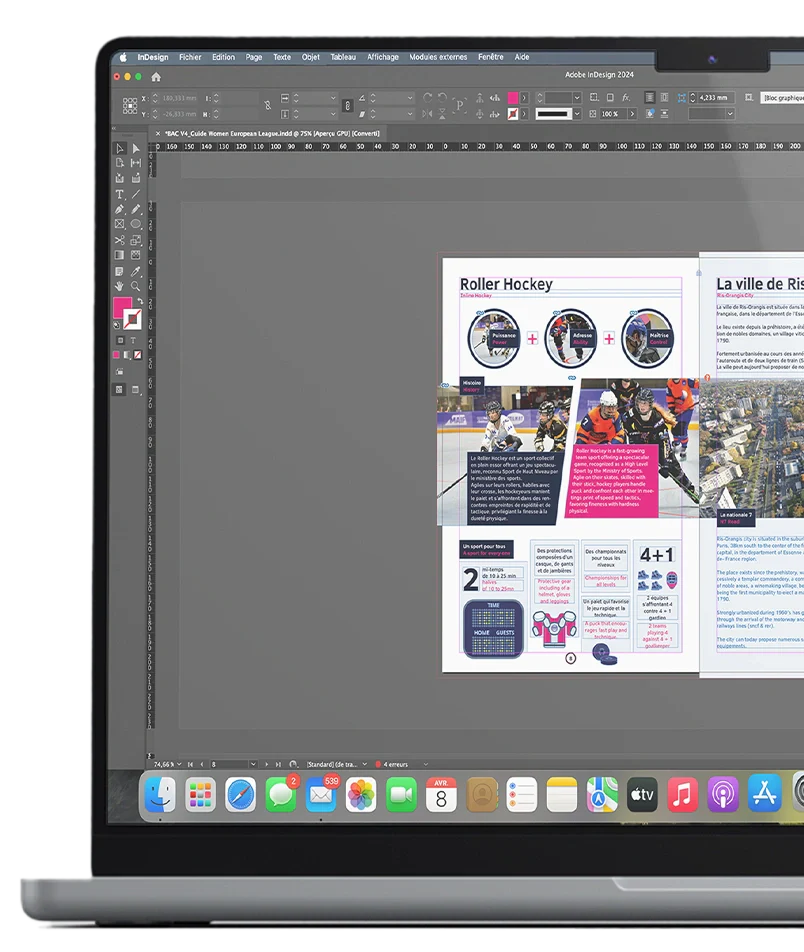This screenshot has width=804, height=952.
Task: Activate the Zoom tool
Action: point(134,287)
